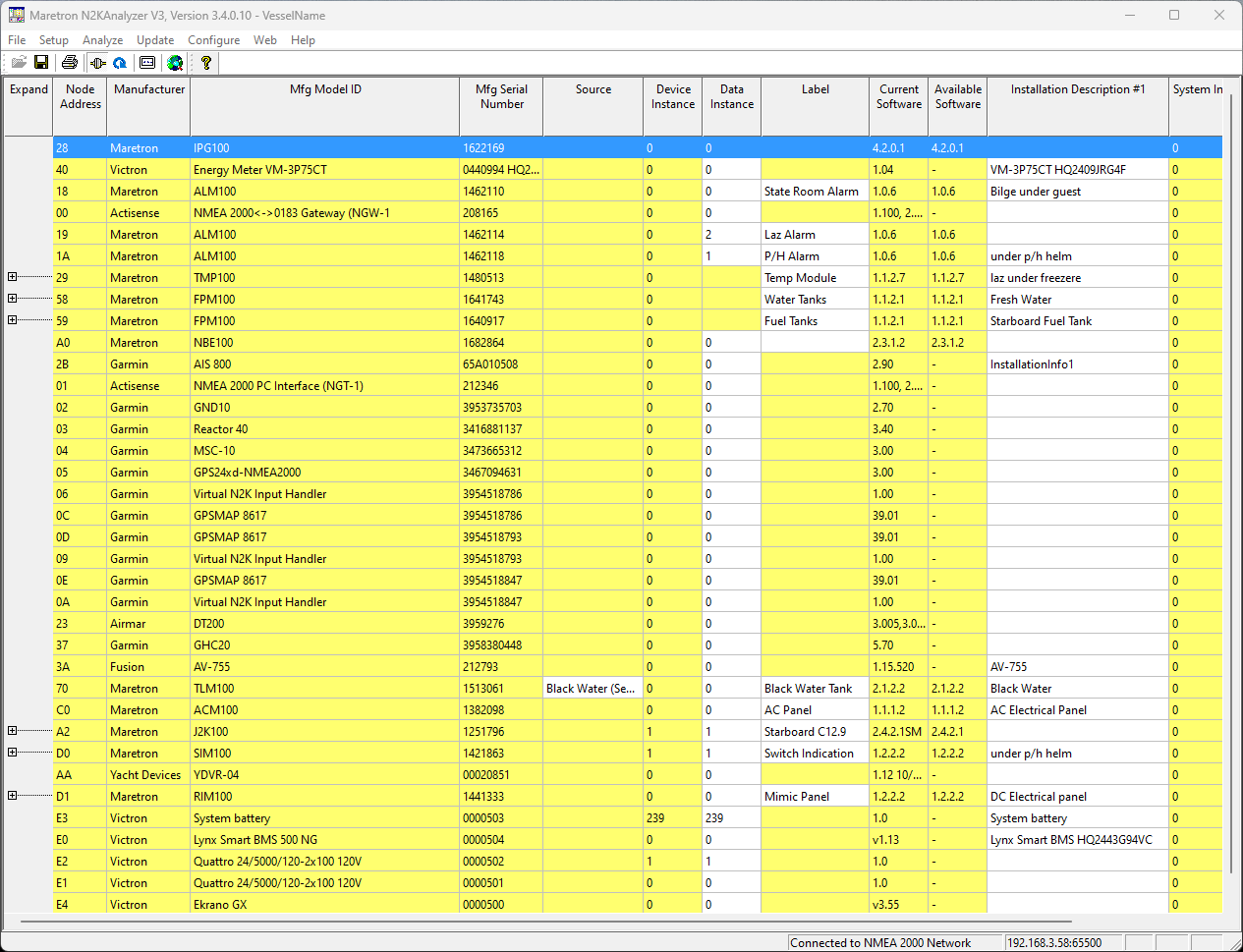Click Installation Description #1 column header
1243x952 pixels.
(x=1078, y=106)
